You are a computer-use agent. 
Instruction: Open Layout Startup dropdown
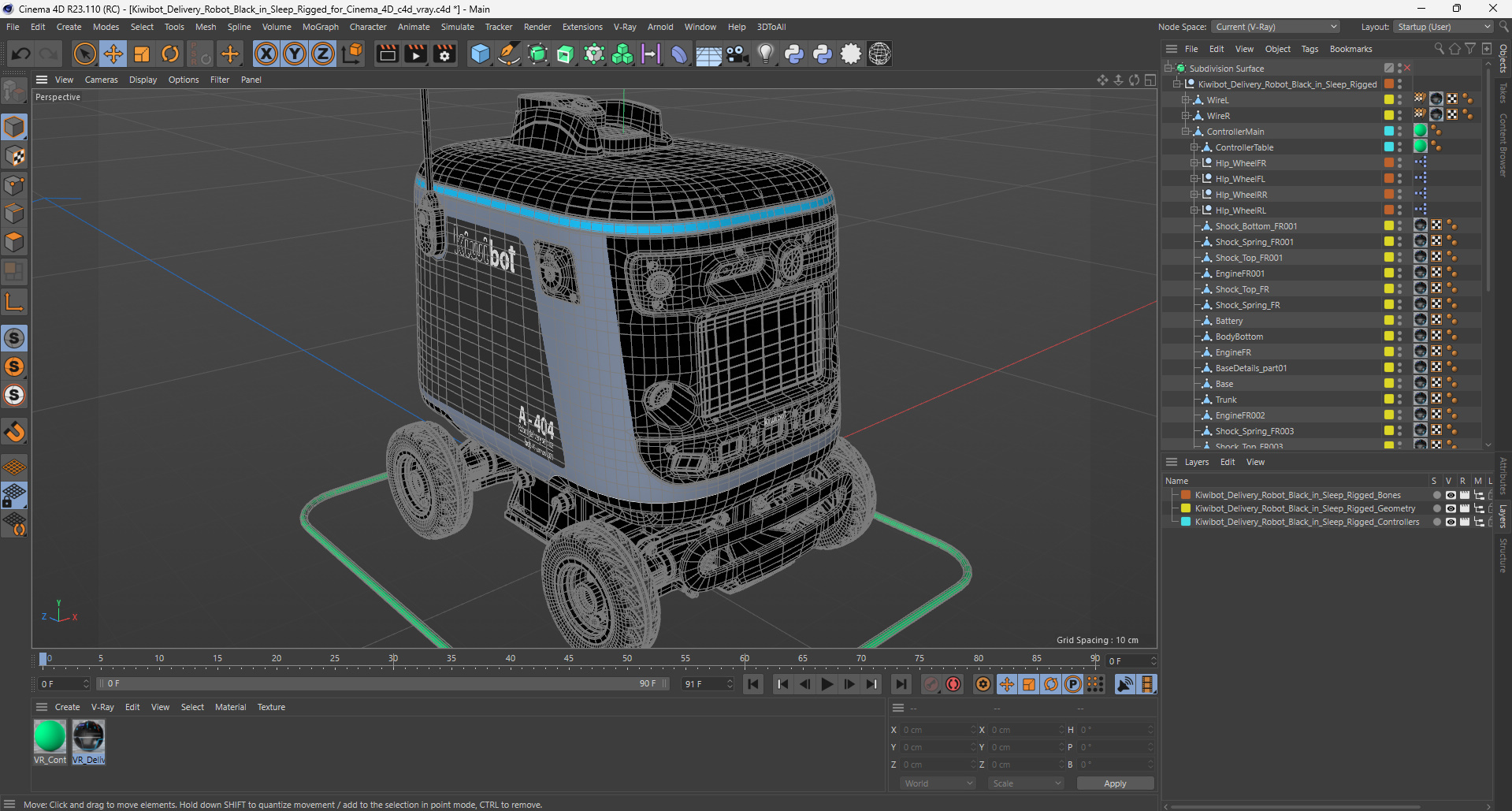coord(1443,27)
